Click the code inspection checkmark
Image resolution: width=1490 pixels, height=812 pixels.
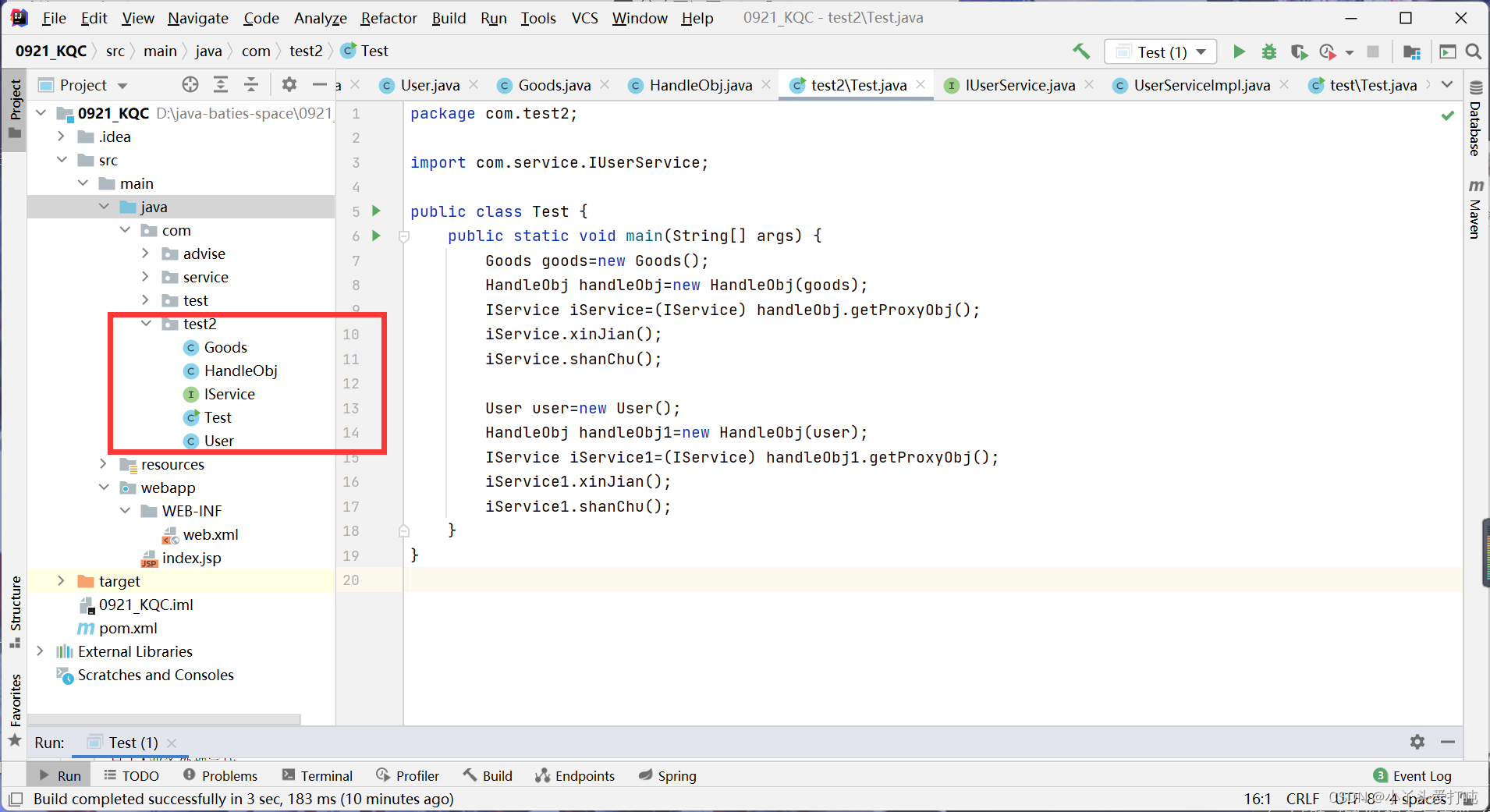point(1448,115)
